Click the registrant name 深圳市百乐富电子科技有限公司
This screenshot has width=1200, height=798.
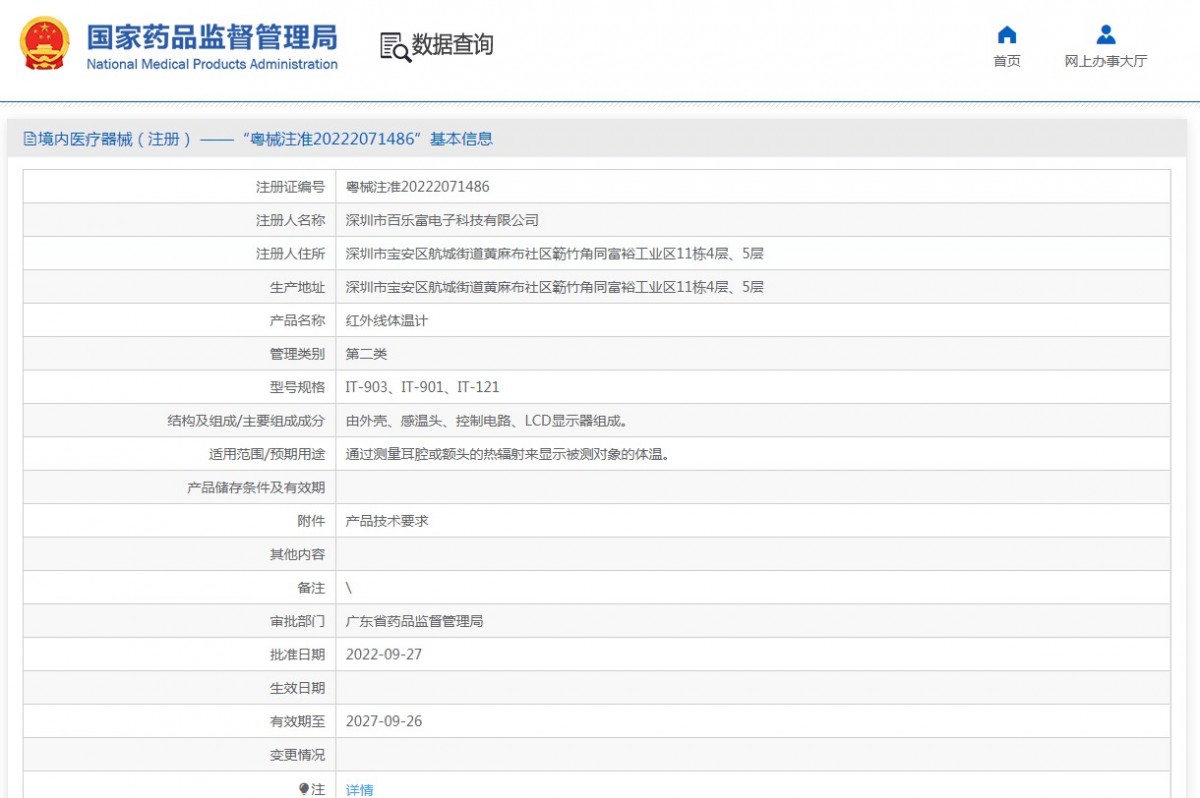(x=442, y=220)
